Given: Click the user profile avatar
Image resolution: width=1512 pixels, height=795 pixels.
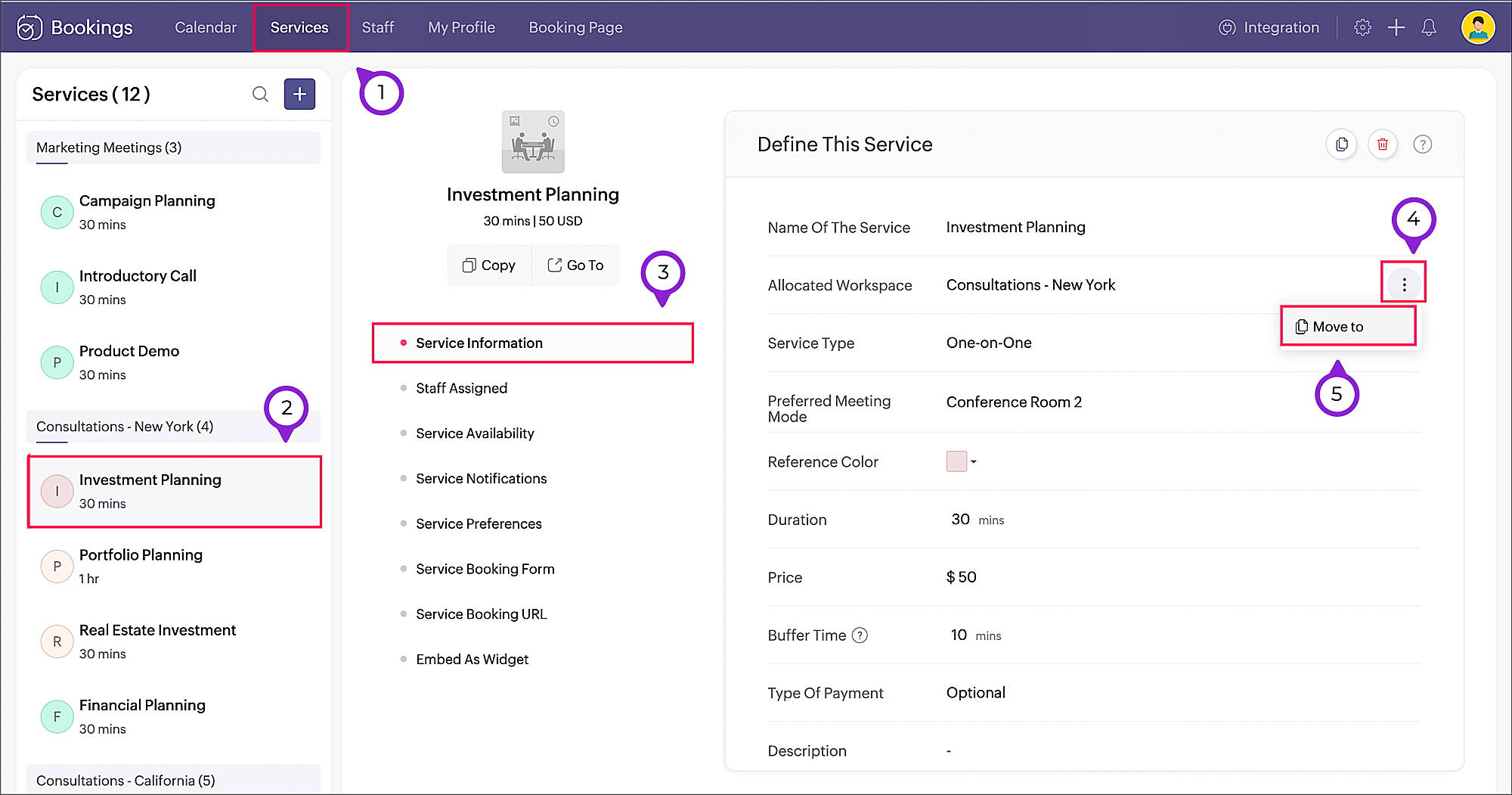Looking at the screenshot, I should coord(1477,28).
